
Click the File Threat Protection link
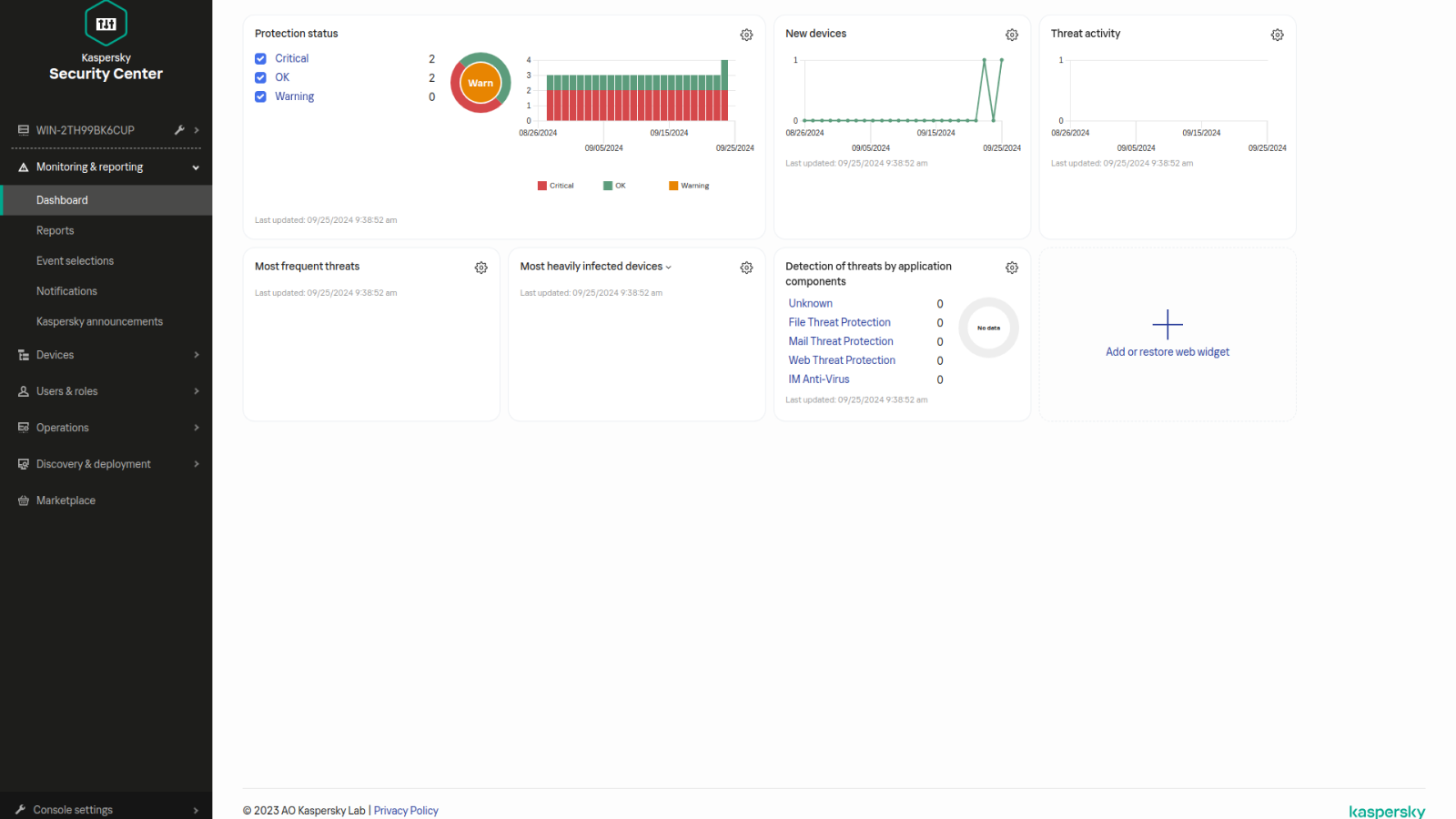click(839, 322)
